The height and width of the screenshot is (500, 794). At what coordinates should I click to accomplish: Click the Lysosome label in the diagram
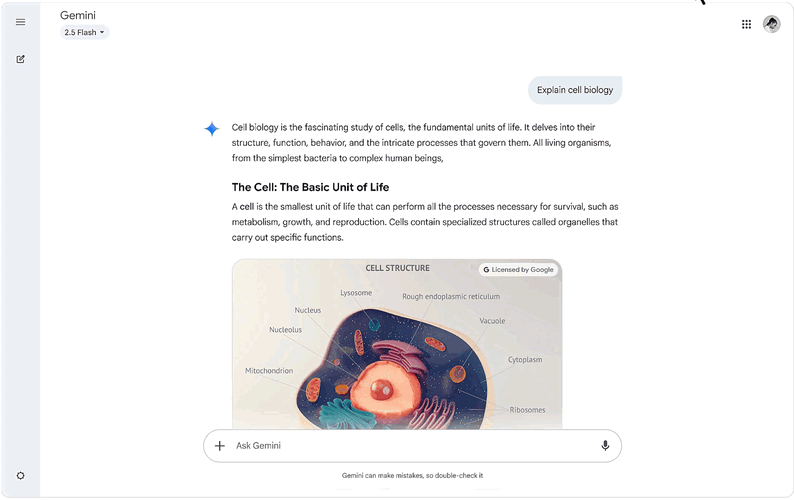coord(356,293)
